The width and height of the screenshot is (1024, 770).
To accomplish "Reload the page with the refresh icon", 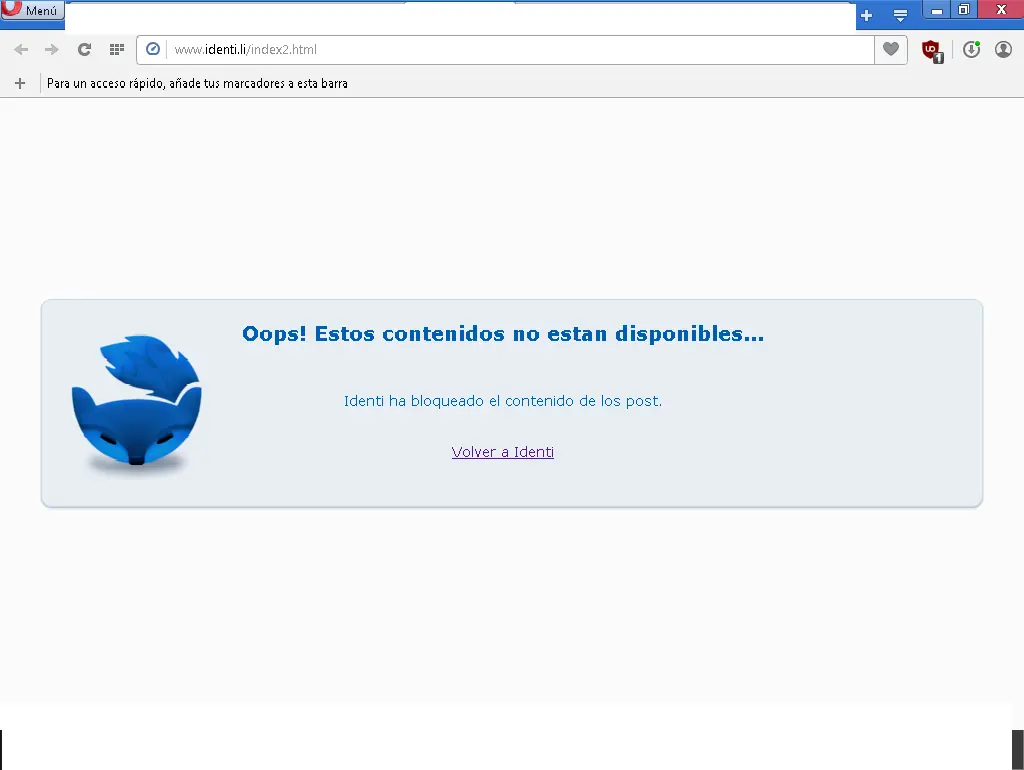I will pos(84,50).
